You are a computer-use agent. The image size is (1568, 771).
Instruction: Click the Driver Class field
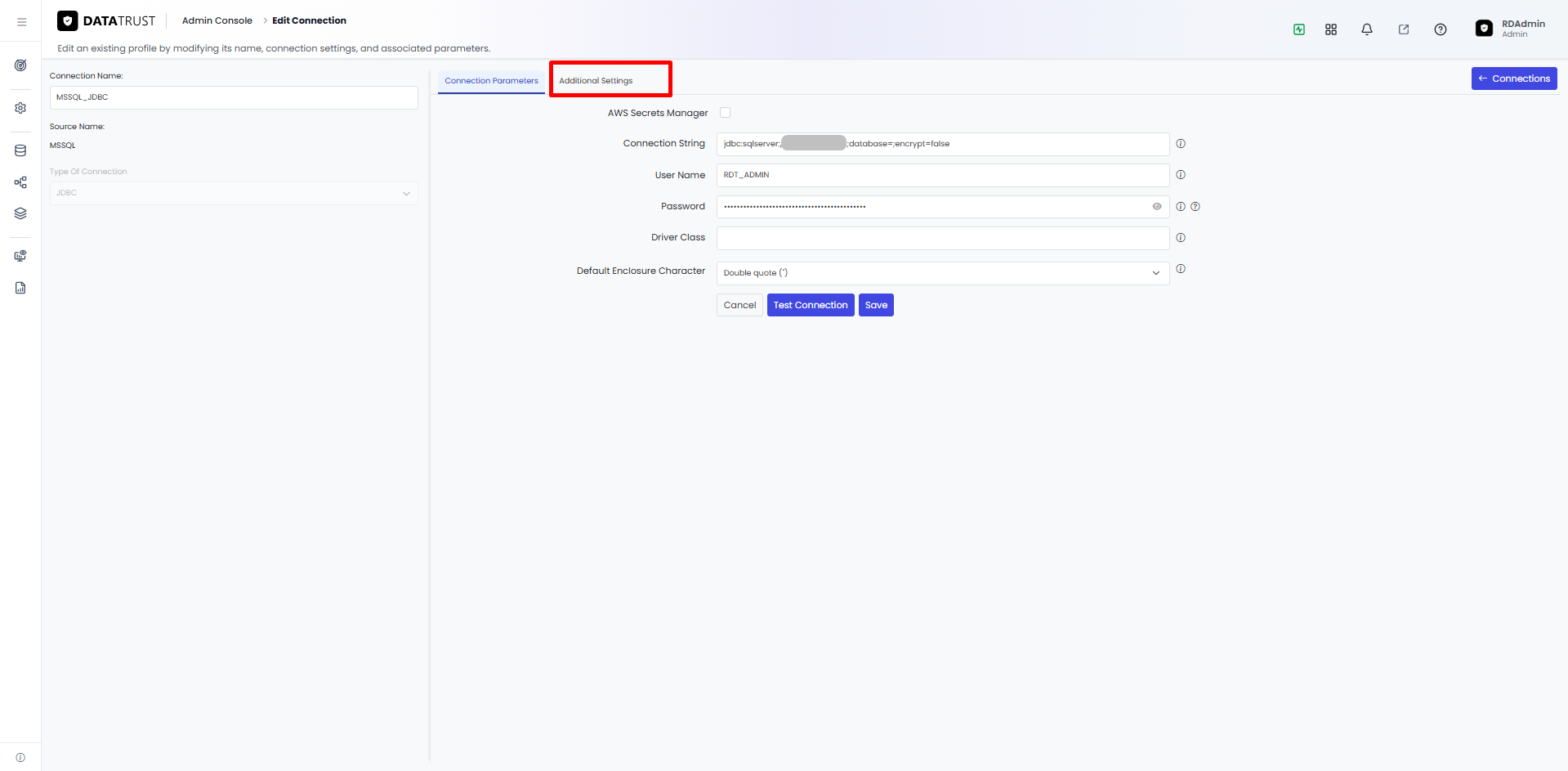tap(943, 238)
